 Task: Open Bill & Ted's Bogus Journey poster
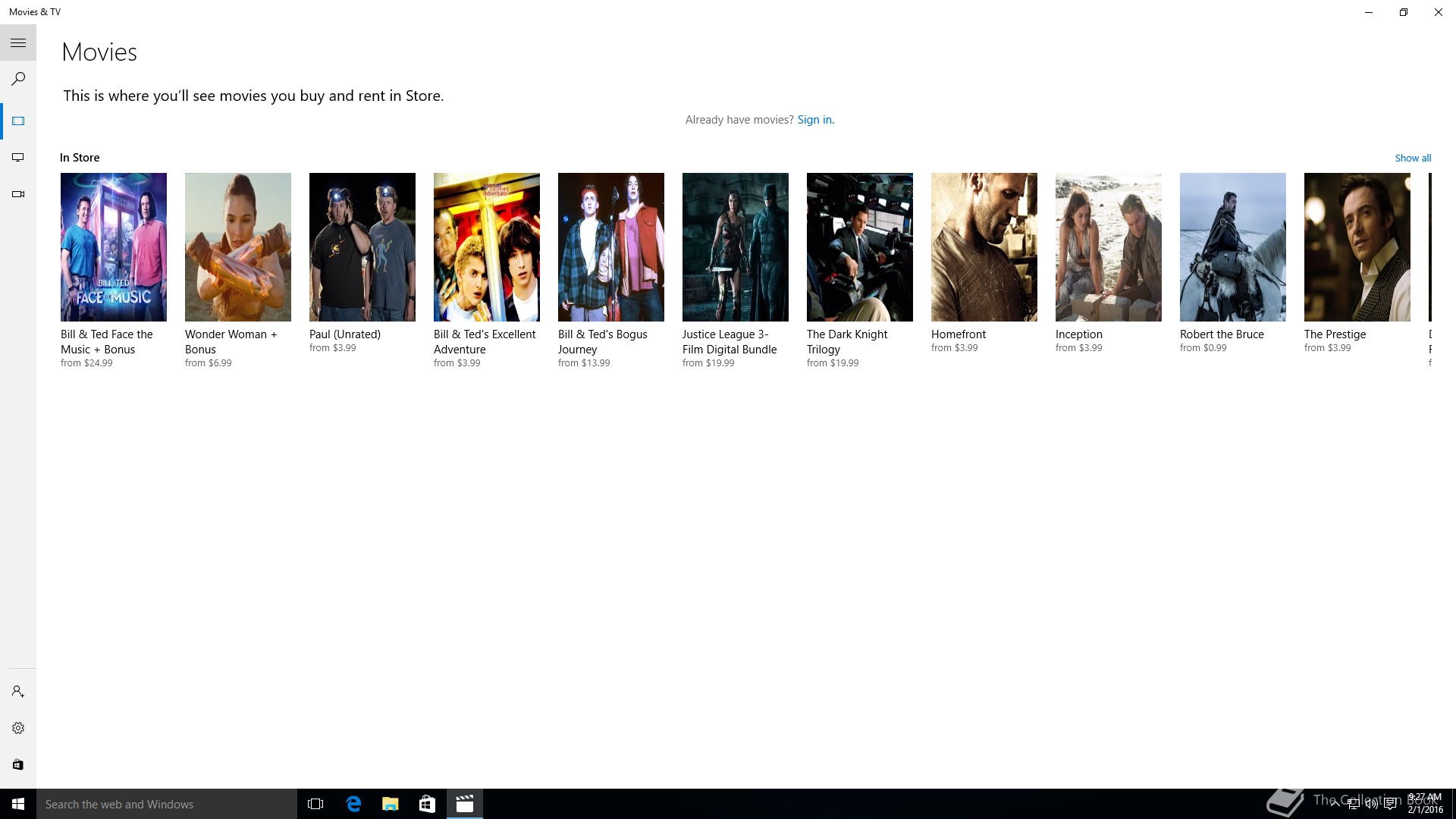tap(611, 247)
